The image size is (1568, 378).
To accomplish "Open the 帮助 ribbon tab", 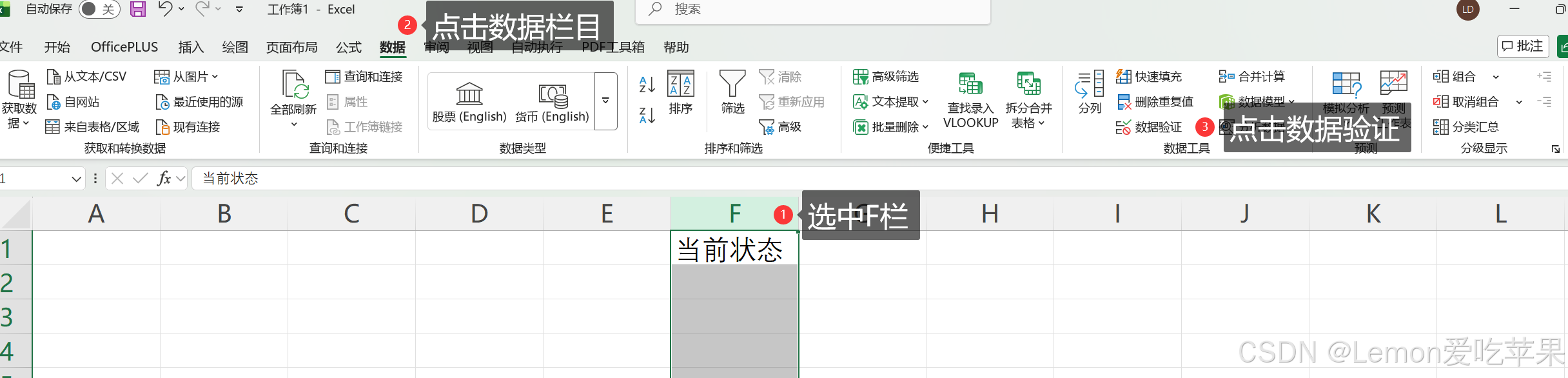I will click(x=676, y=47).
